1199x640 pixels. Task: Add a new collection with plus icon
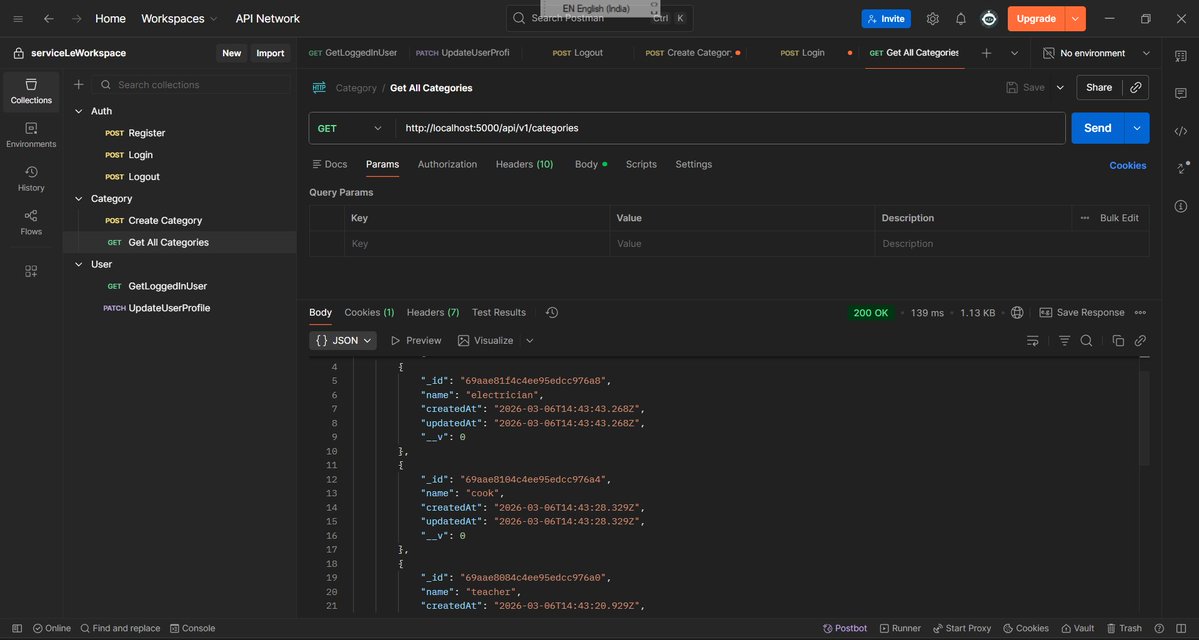78,85
